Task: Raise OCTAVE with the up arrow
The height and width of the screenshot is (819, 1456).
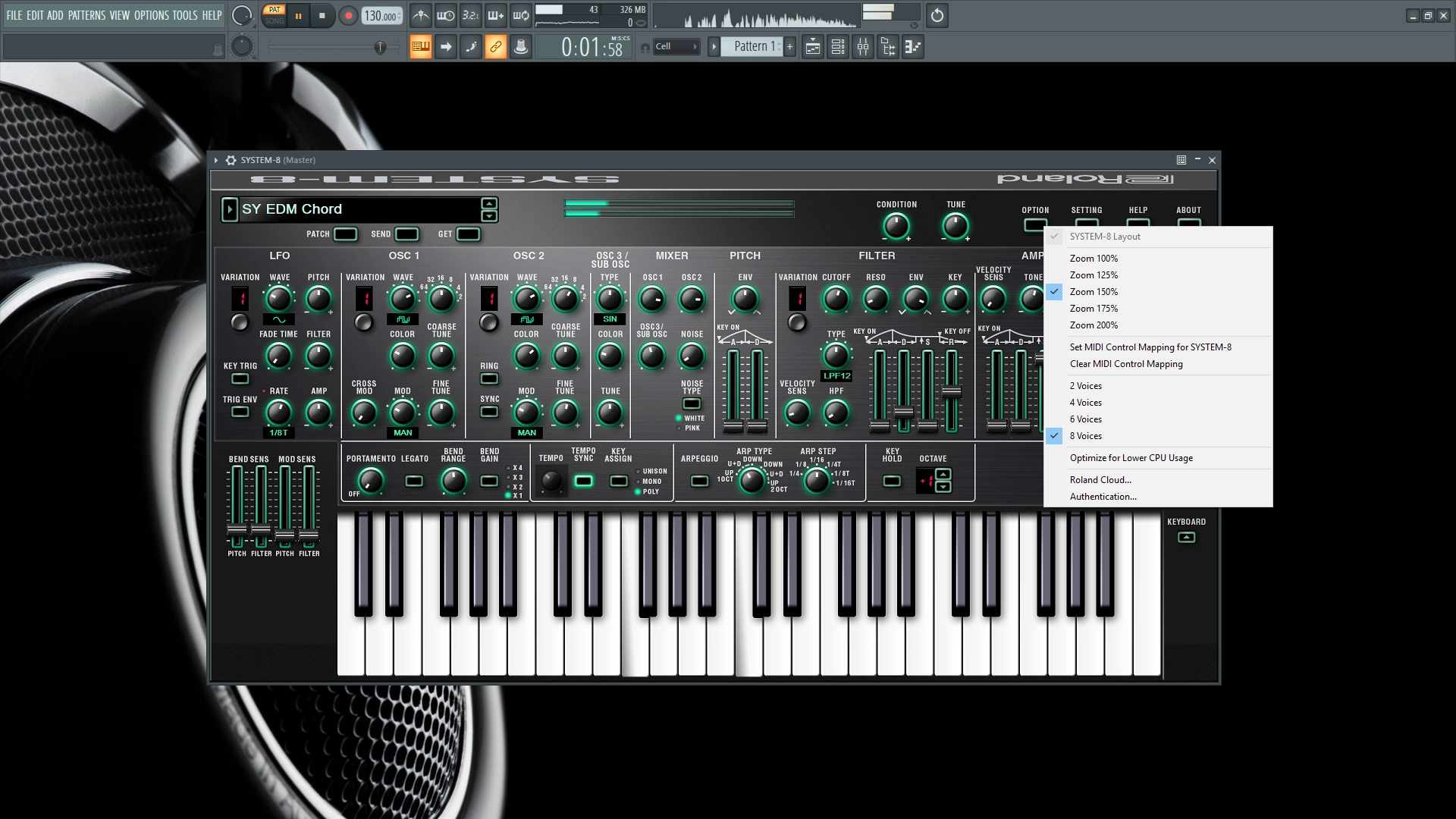Action: click(943, 474)
